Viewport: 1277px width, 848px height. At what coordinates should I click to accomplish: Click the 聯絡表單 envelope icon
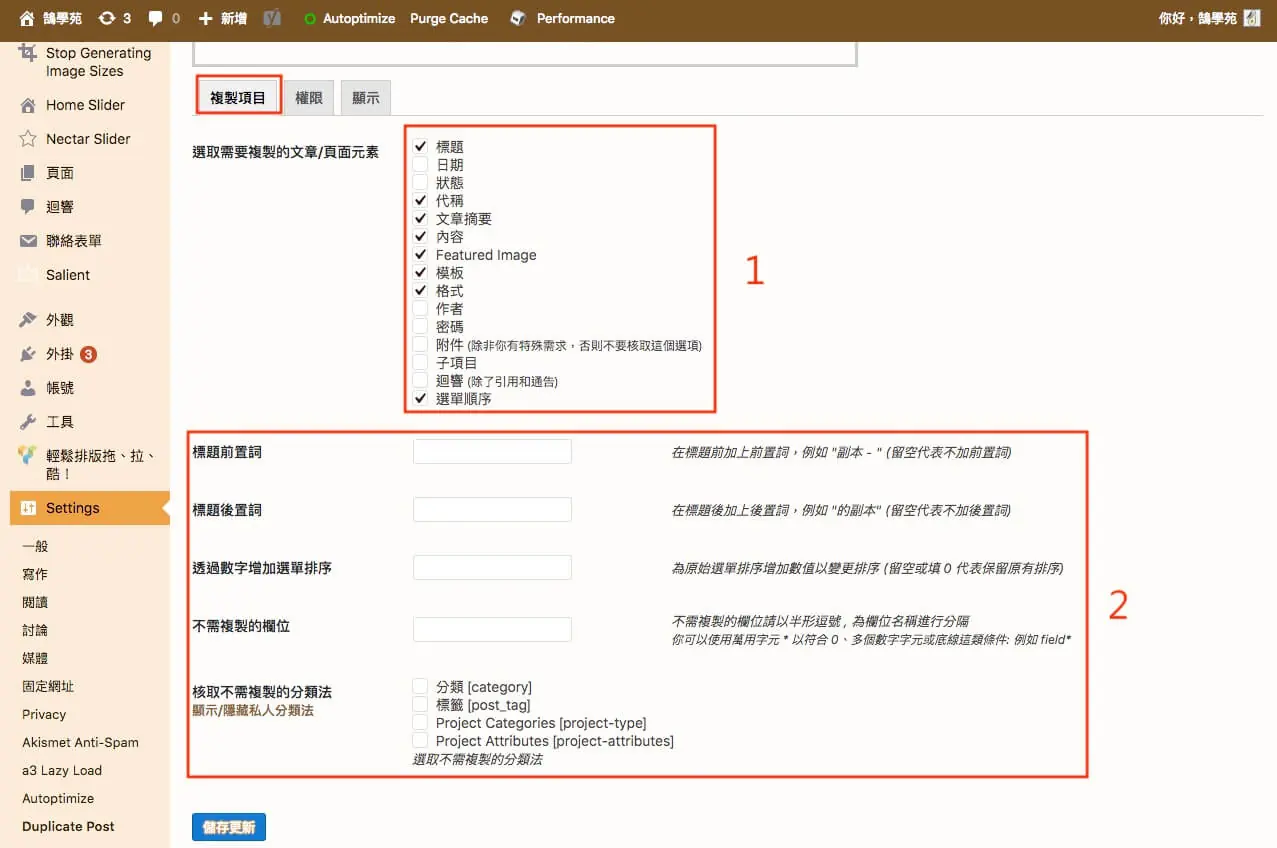tap(28, 241)
